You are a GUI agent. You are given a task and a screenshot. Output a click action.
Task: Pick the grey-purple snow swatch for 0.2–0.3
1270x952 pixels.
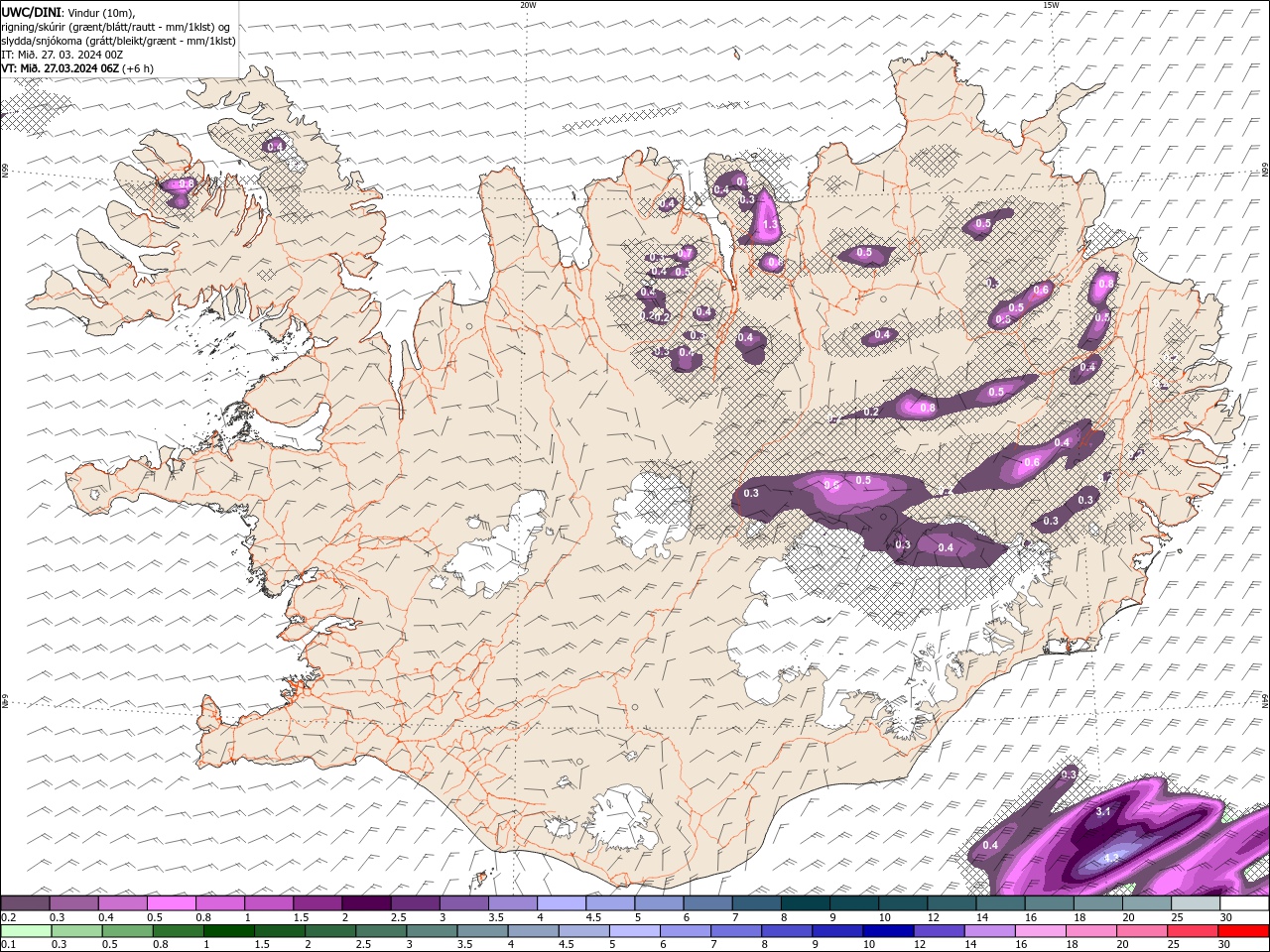(x=25, y=903)
